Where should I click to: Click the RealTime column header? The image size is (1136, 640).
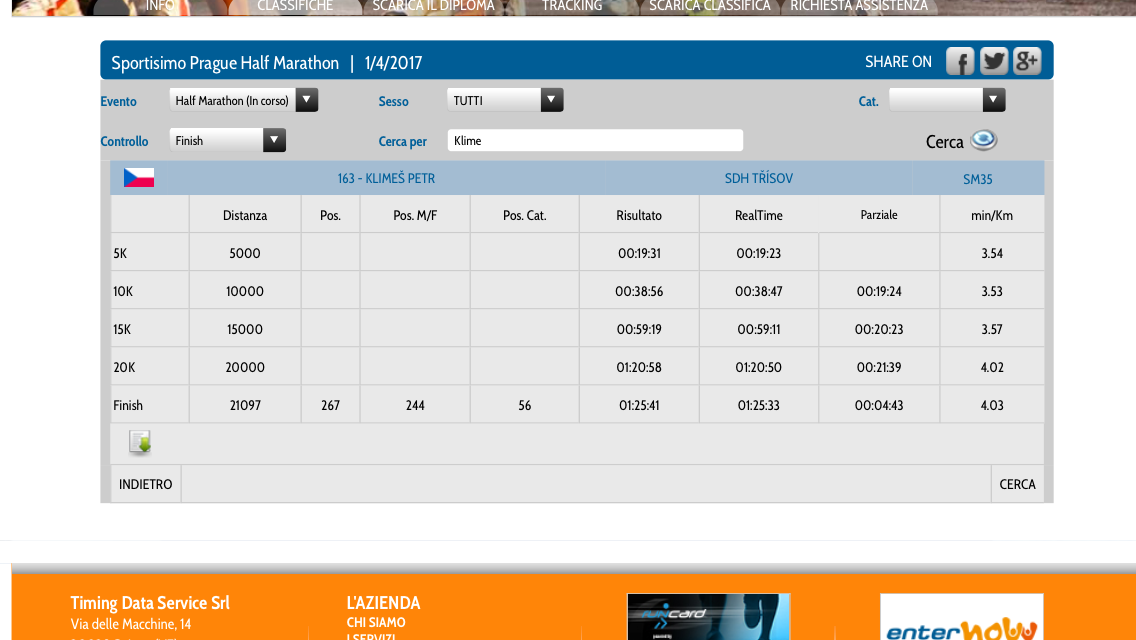[759, 215]
